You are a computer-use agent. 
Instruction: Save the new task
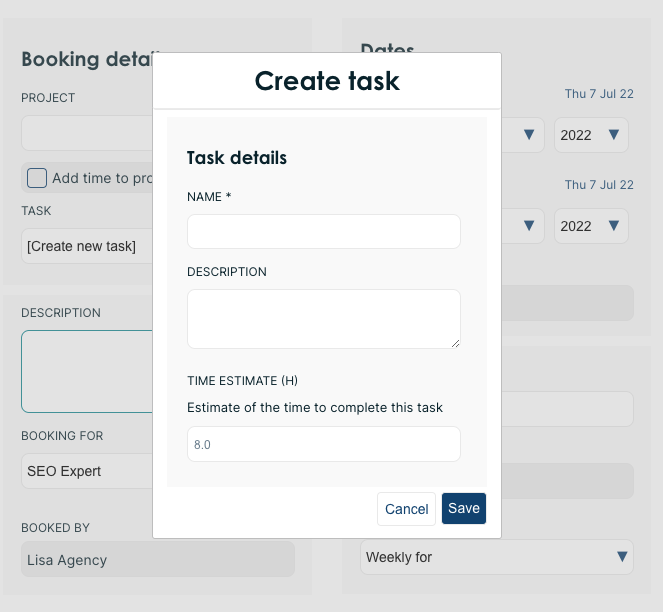click(x=463, y=508)
